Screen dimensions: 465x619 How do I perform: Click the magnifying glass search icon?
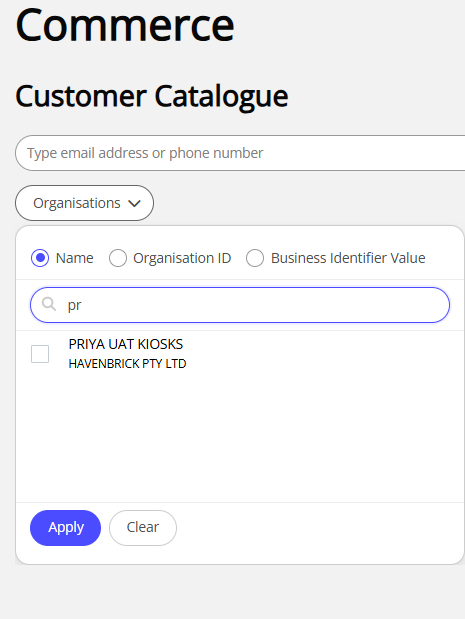coord(49,304)
